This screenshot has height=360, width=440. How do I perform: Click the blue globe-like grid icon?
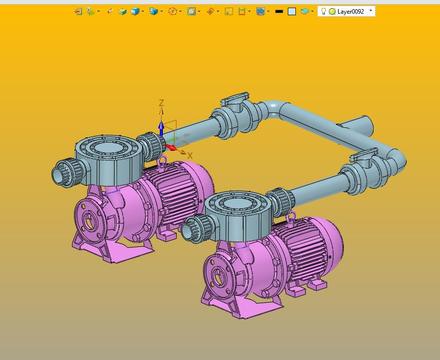point(260,12)
